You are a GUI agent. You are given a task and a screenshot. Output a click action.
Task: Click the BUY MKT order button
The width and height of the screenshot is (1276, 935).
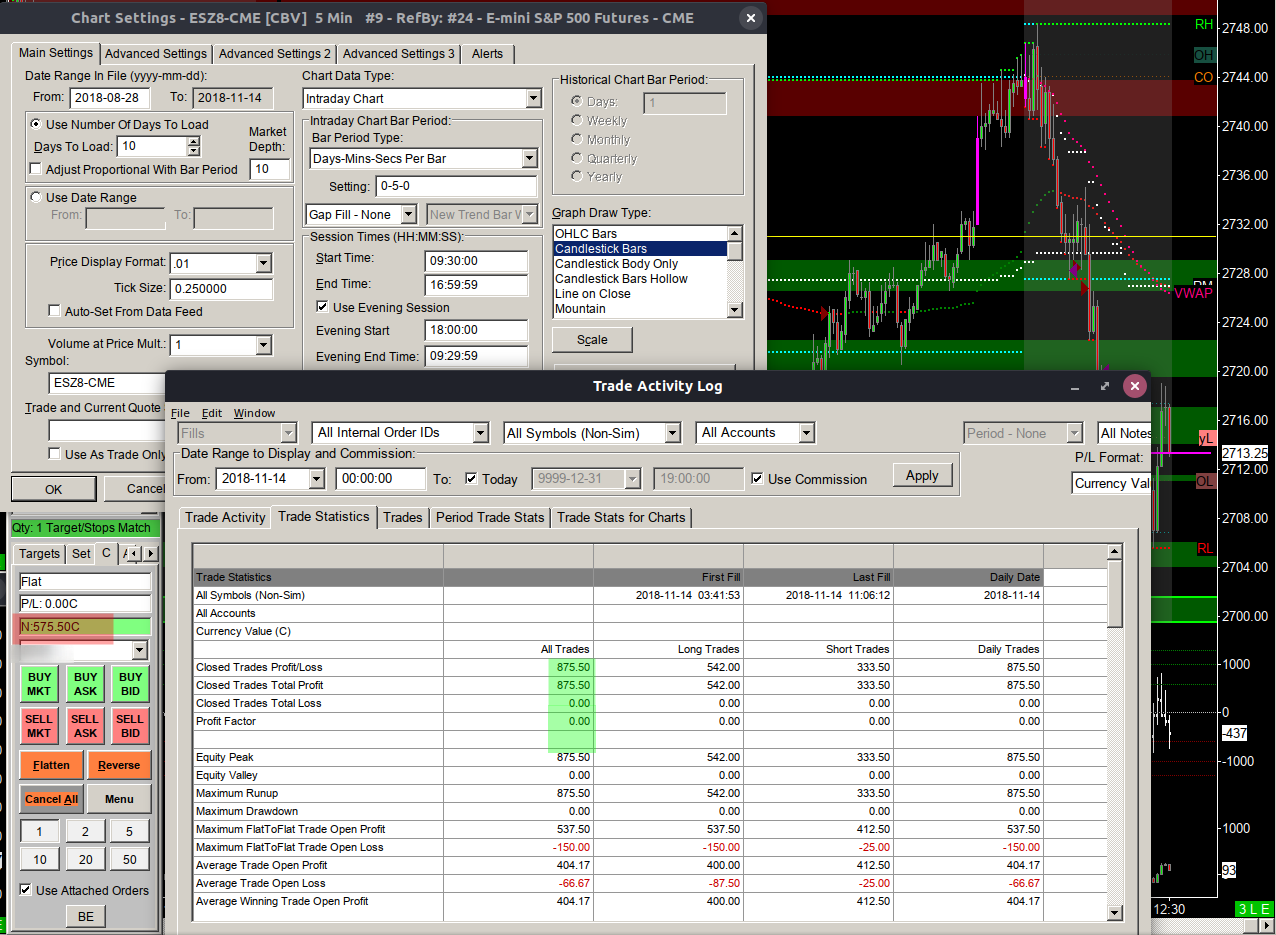tap(38, 685)
